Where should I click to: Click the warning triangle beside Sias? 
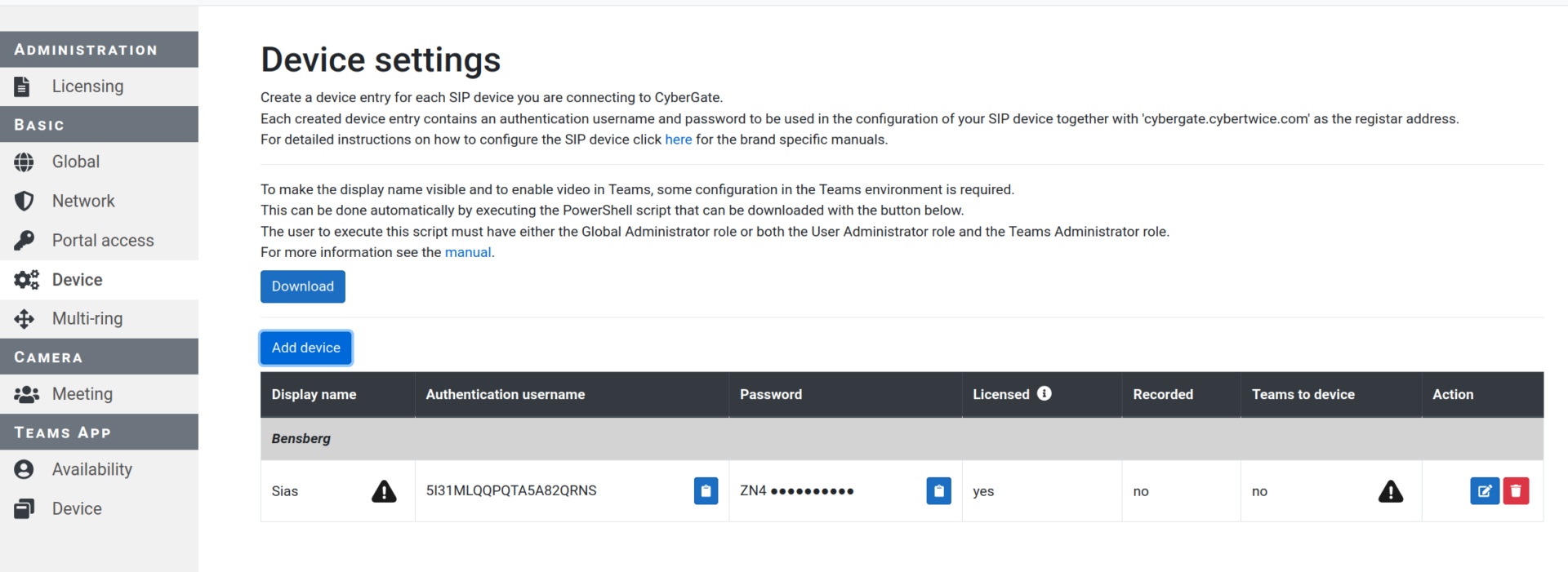[x=384, y=491]
